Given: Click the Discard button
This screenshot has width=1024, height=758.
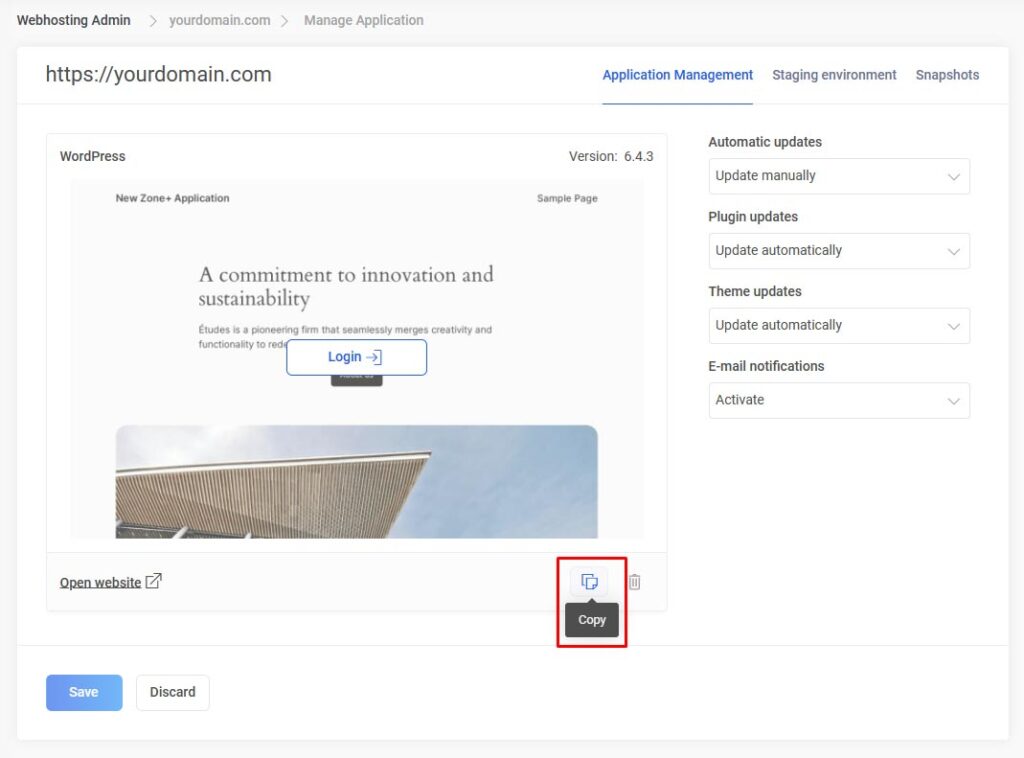Looking at the screenshot, I should click(x=172, y=692).
